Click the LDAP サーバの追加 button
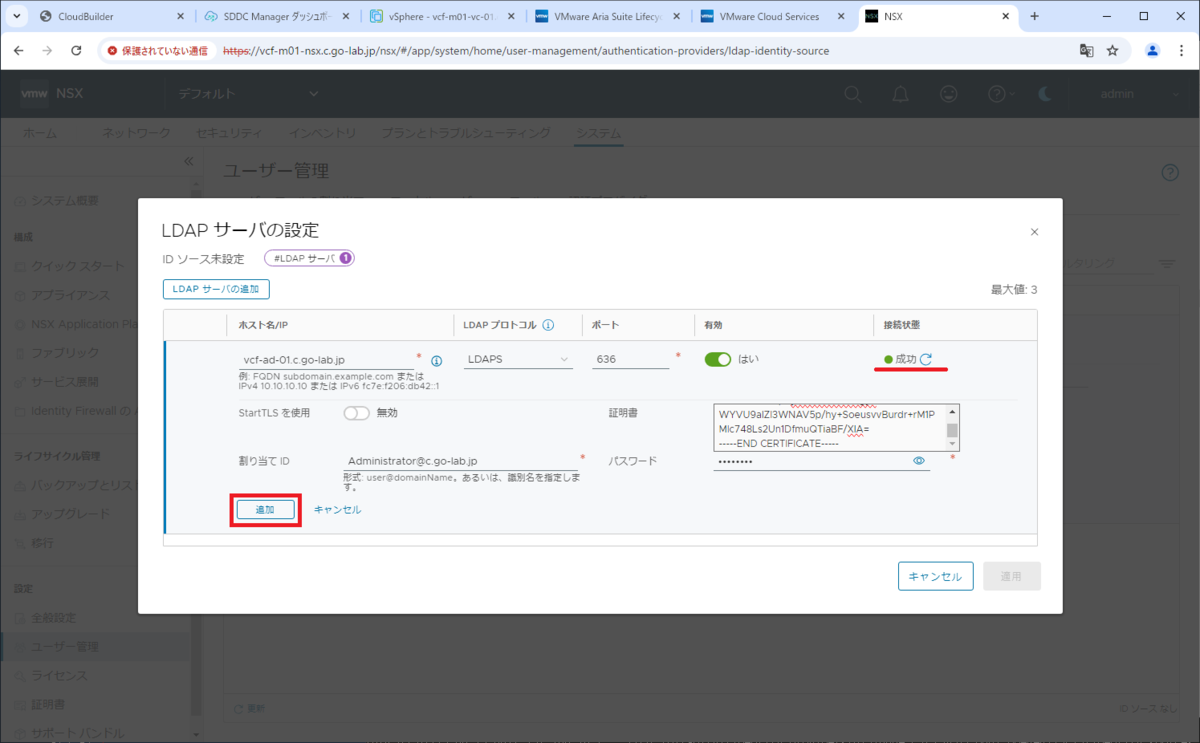1200x743 pixels. (216, 289)
